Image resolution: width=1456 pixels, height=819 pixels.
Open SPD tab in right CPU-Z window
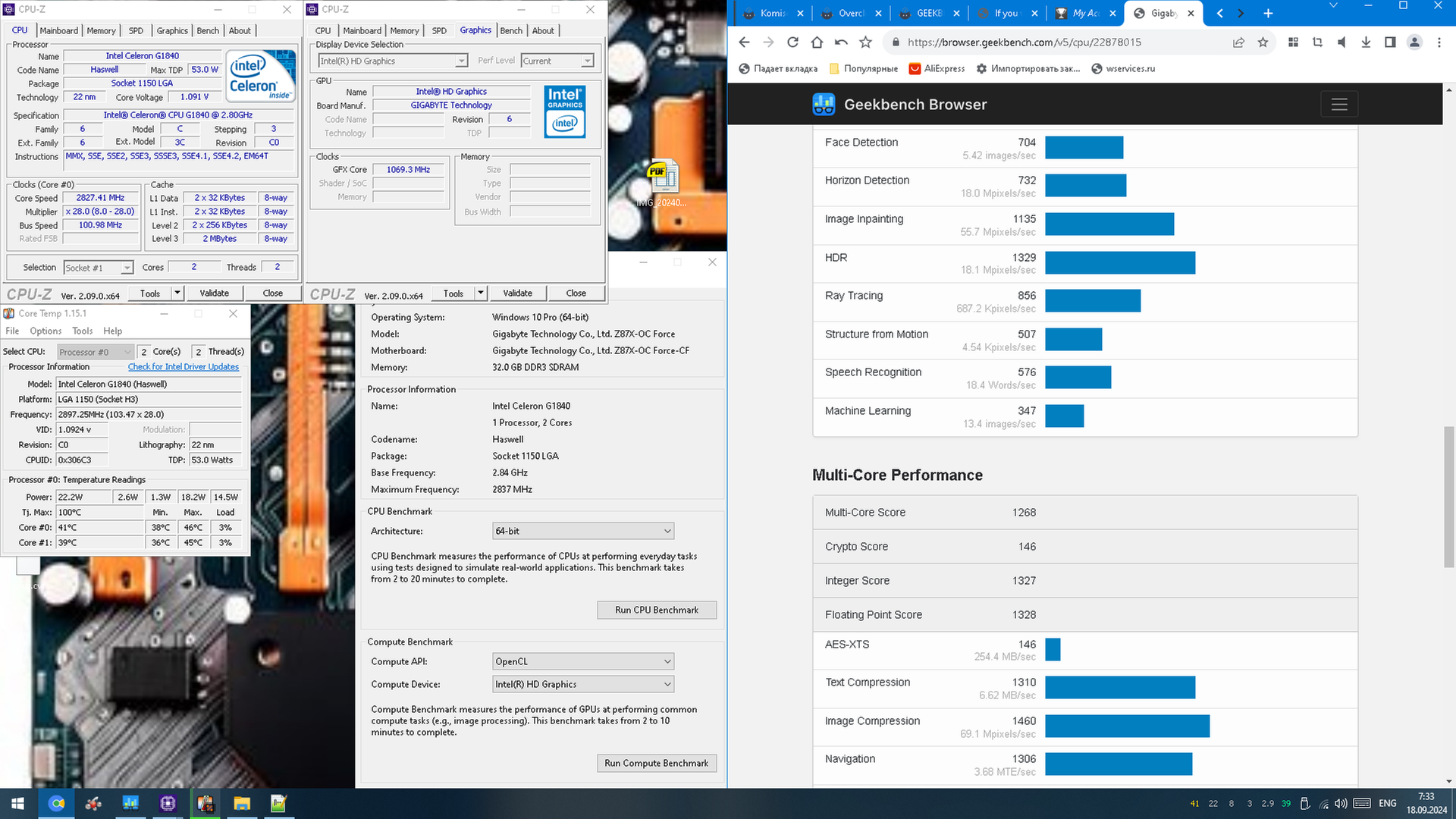point(439,30)
